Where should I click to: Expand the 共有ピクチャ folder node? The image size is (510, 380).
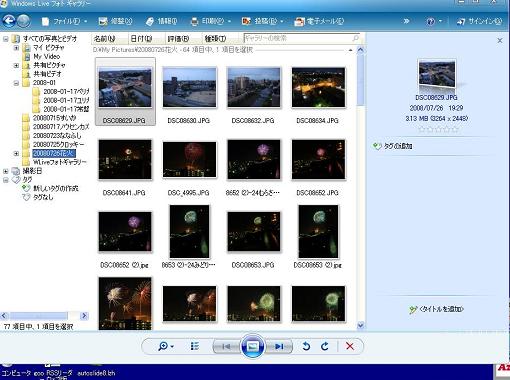[x=16, y=65]
